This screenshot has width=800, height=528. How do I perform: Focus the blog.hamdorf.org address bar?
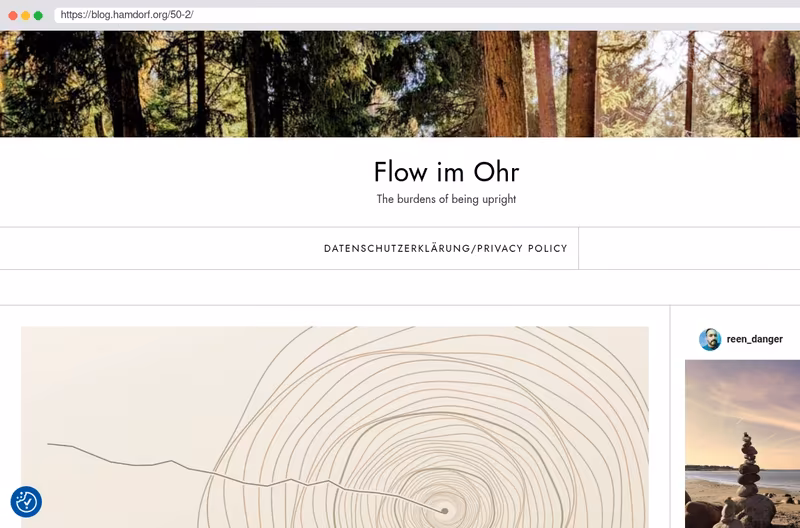coord(427,15)
